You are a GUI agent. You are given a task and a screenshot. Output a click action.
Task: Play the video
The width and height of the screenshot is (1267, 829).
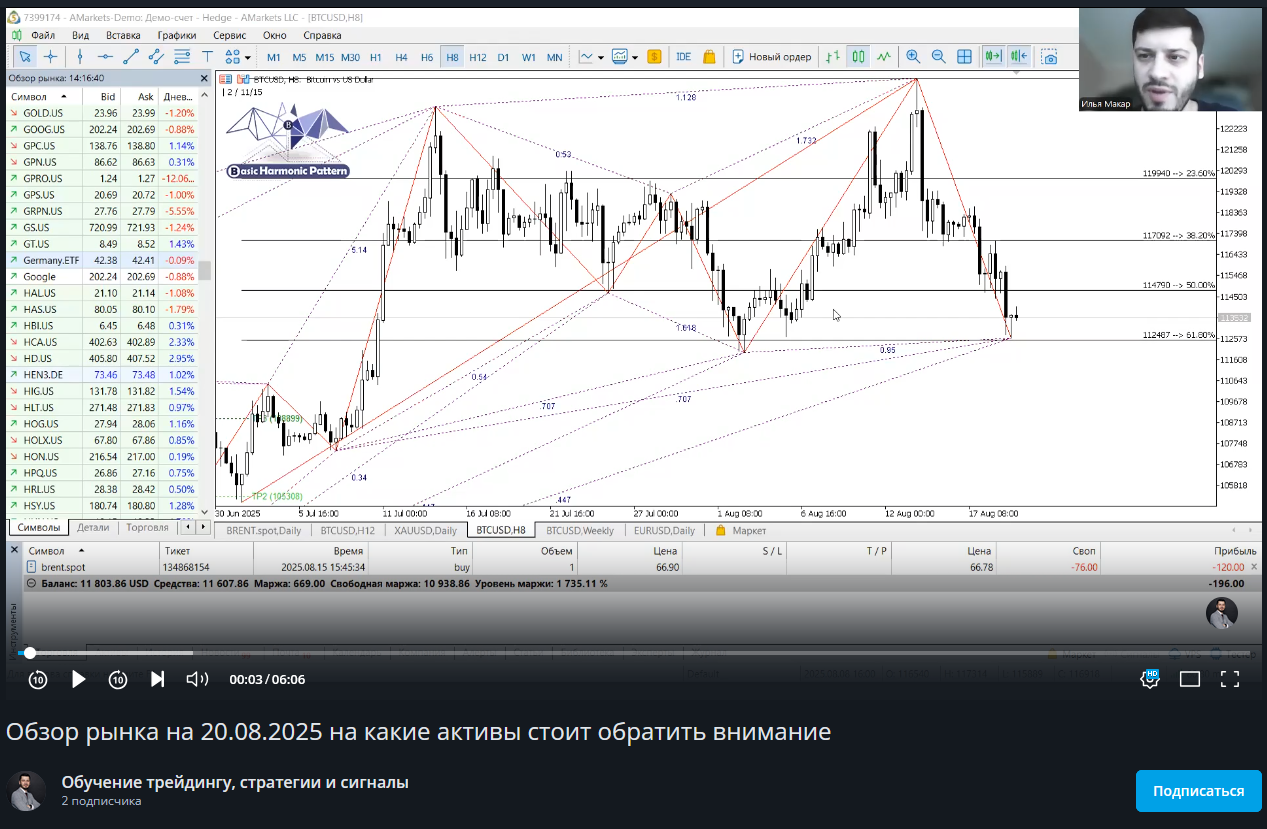pos(78,679)
